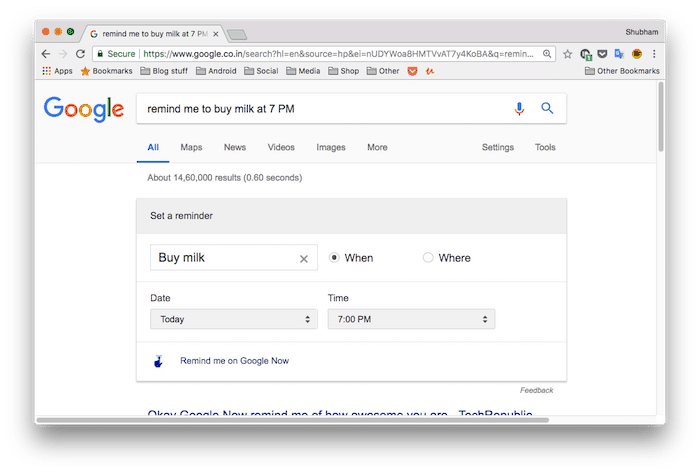Image resolution: width=700 pixels, height=474 pixels.
Task: Go back using the browser back arrow
Action: coord(46,54)
